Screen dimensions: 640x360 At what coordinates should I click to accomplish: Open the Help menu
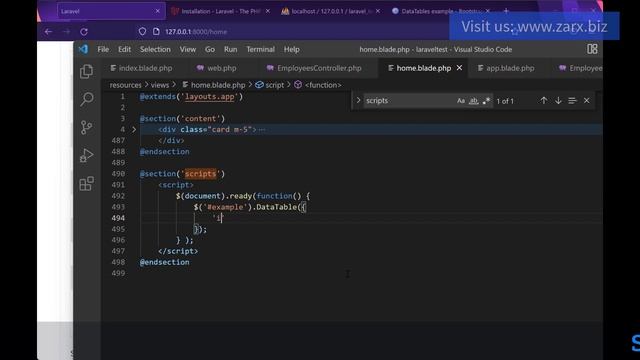(x=291, y=49)
